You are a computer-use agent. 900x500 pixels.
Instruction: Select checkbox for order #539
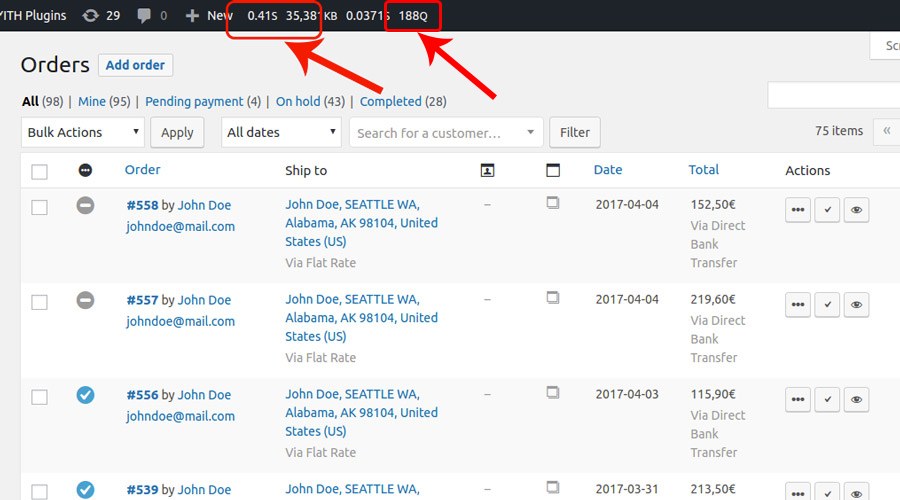coord(40,491)
